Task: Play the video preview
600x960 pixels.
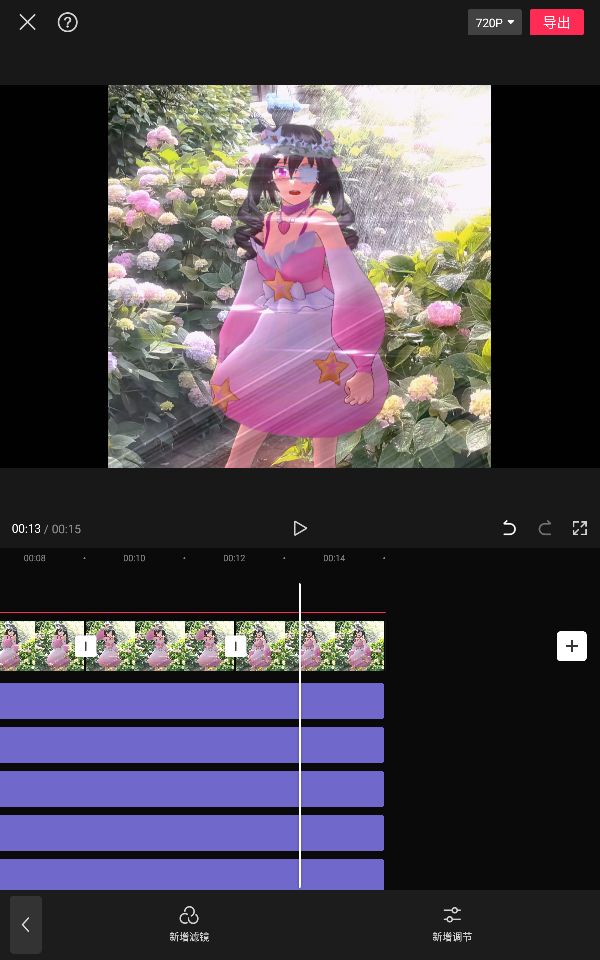Action: pos(299,528)
